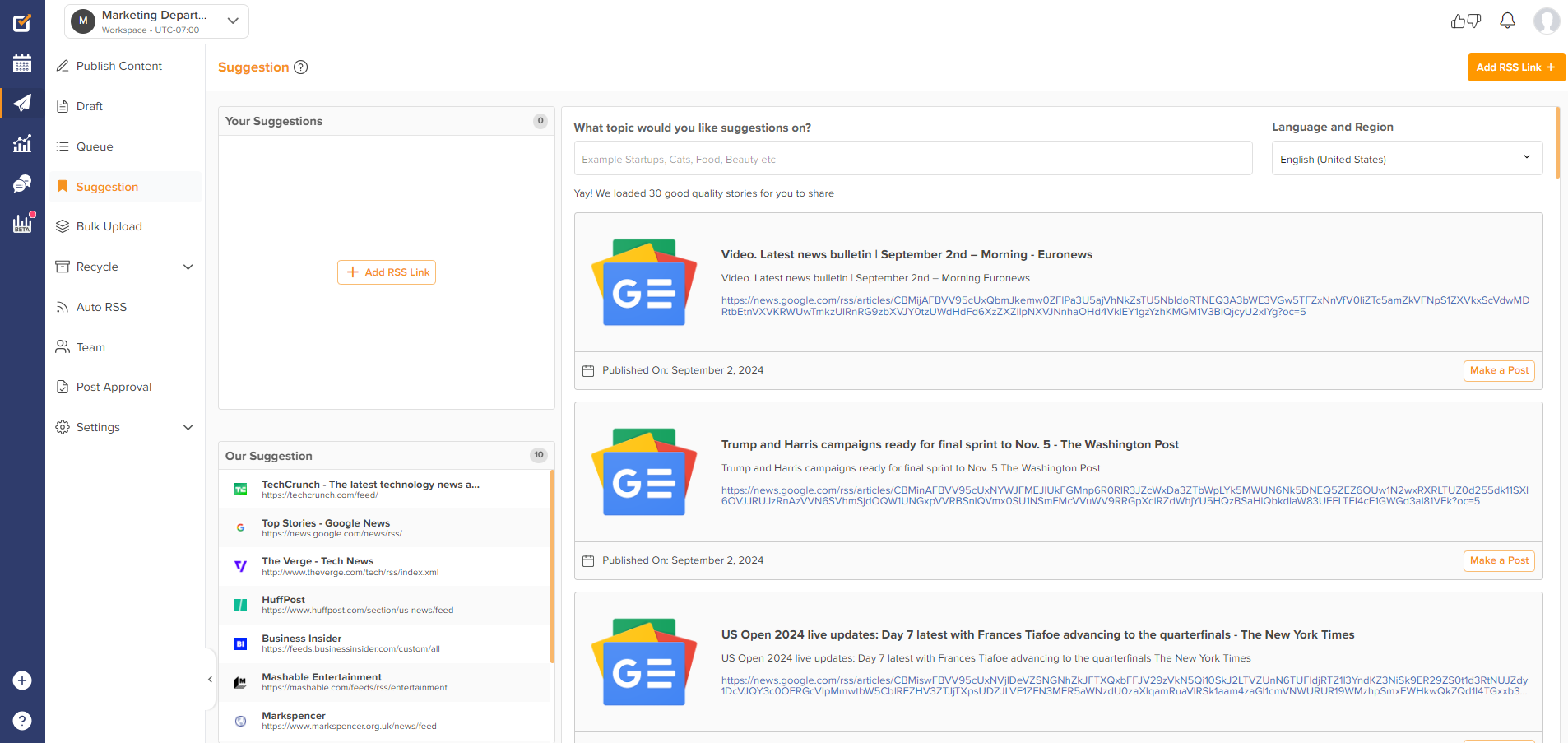This screenshot has height=743, width=1568.
Task: Click the Business Insider feed icon
Action: pyautogui.click(x=240, y=643)
